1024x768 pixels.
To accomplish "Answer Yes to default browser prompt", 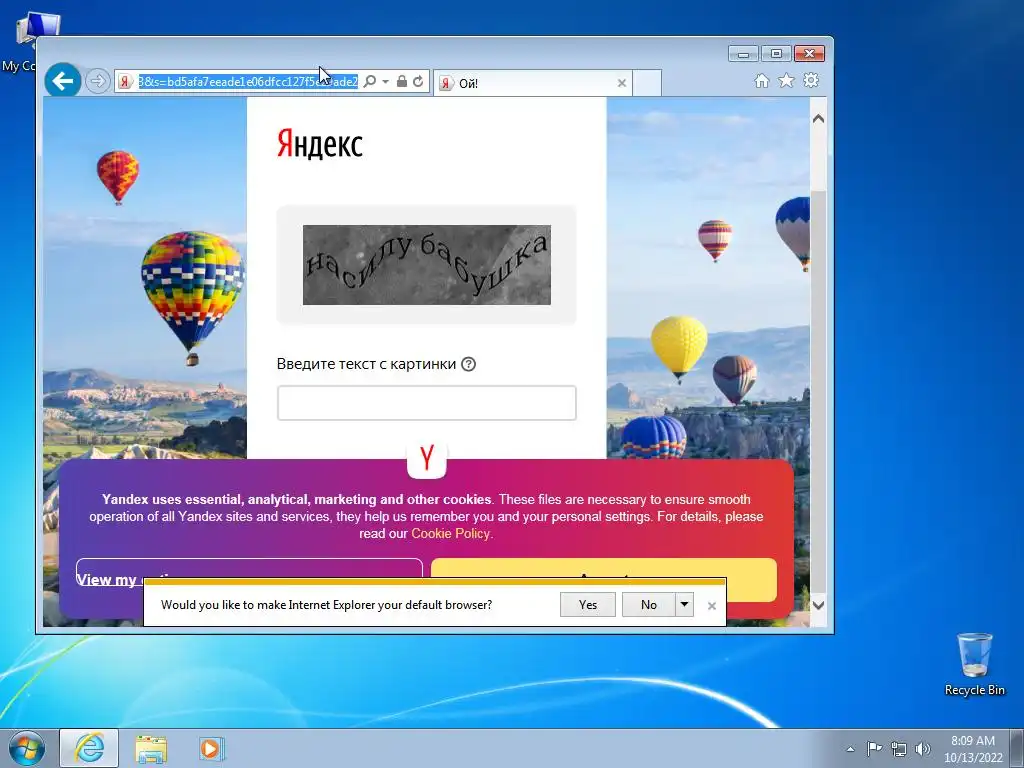I will point(588,605).
